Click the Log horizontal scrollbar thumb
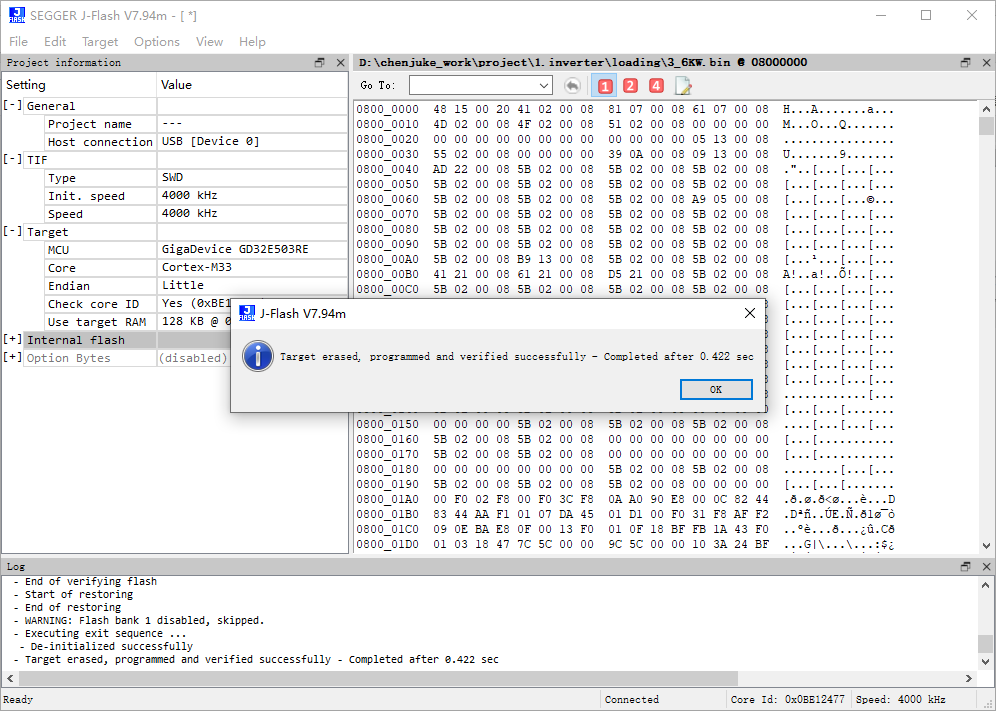The height and width of the screenshot is (711, 996). pyautogui.click(x=378, y=678)
